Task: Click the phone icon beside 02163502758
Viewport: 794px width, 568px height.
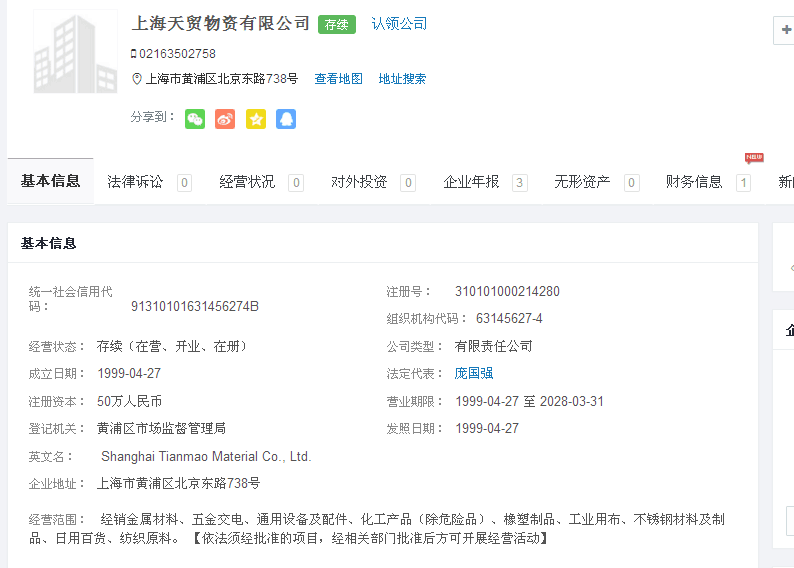Action: click(134, 54)
